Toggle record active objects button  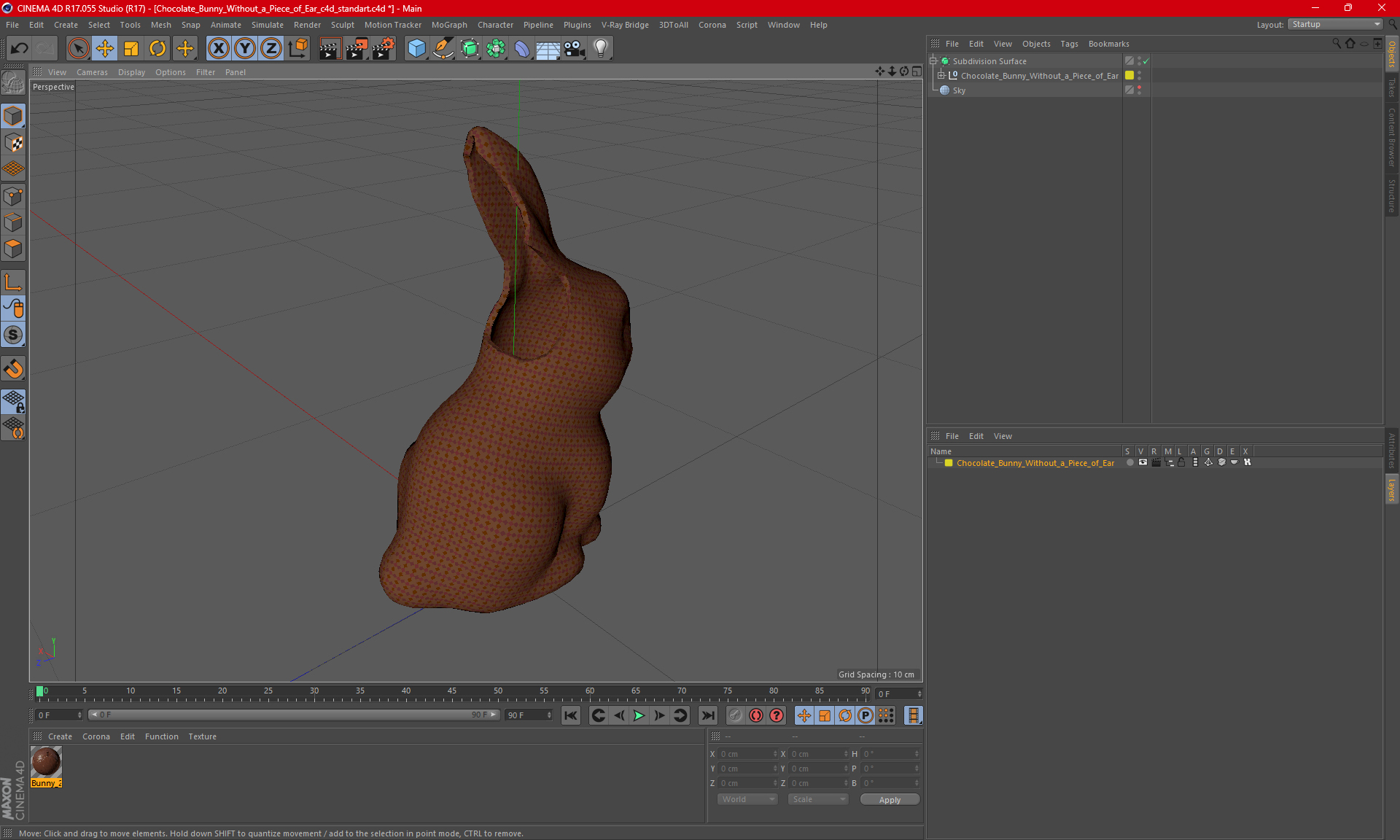pyautogui.click(x=756, y=715)
